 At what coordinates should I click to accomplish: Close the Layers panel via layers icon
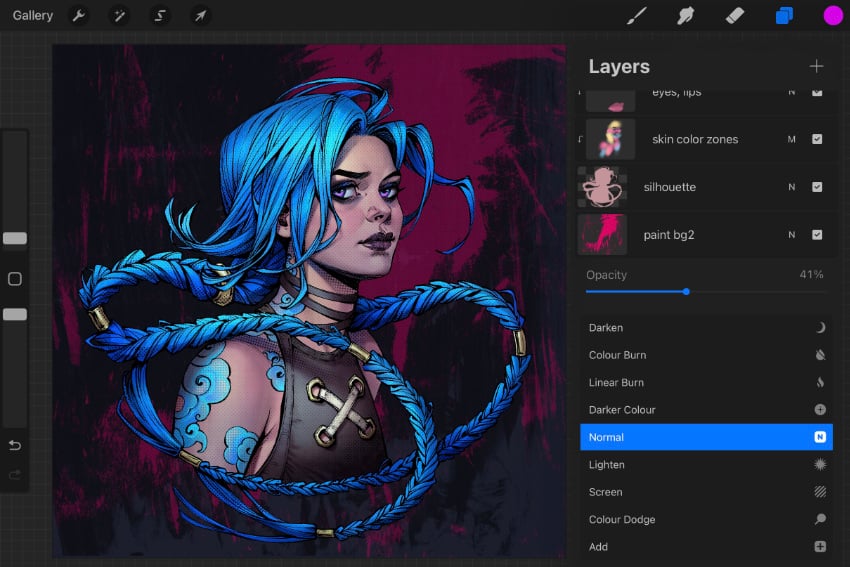784,16
